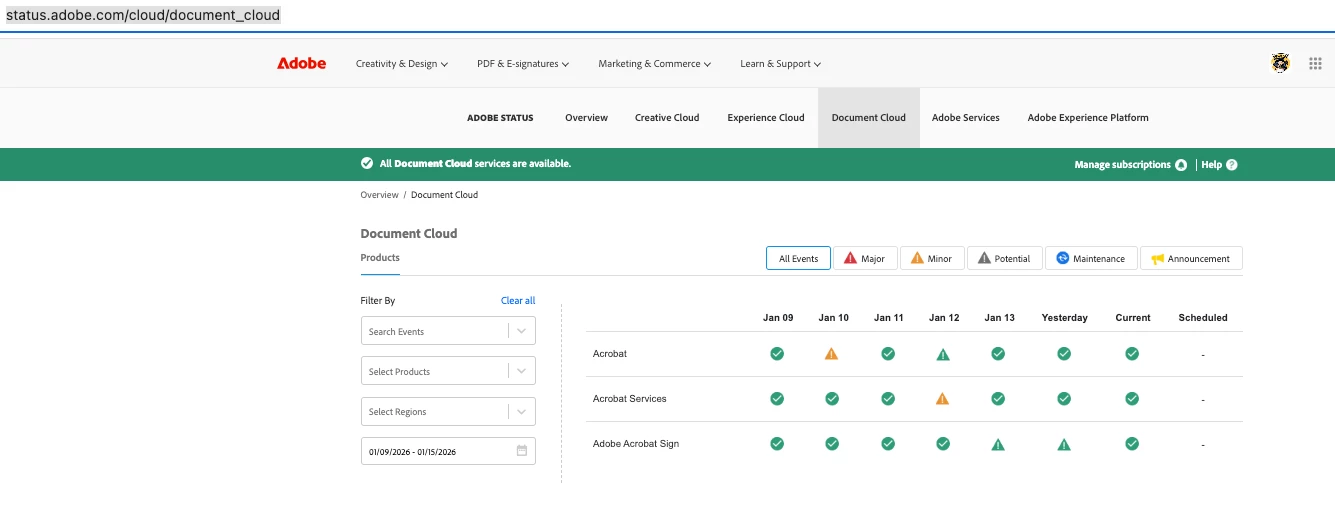Open the apps grid icon at top right

tap(1315, 63)
